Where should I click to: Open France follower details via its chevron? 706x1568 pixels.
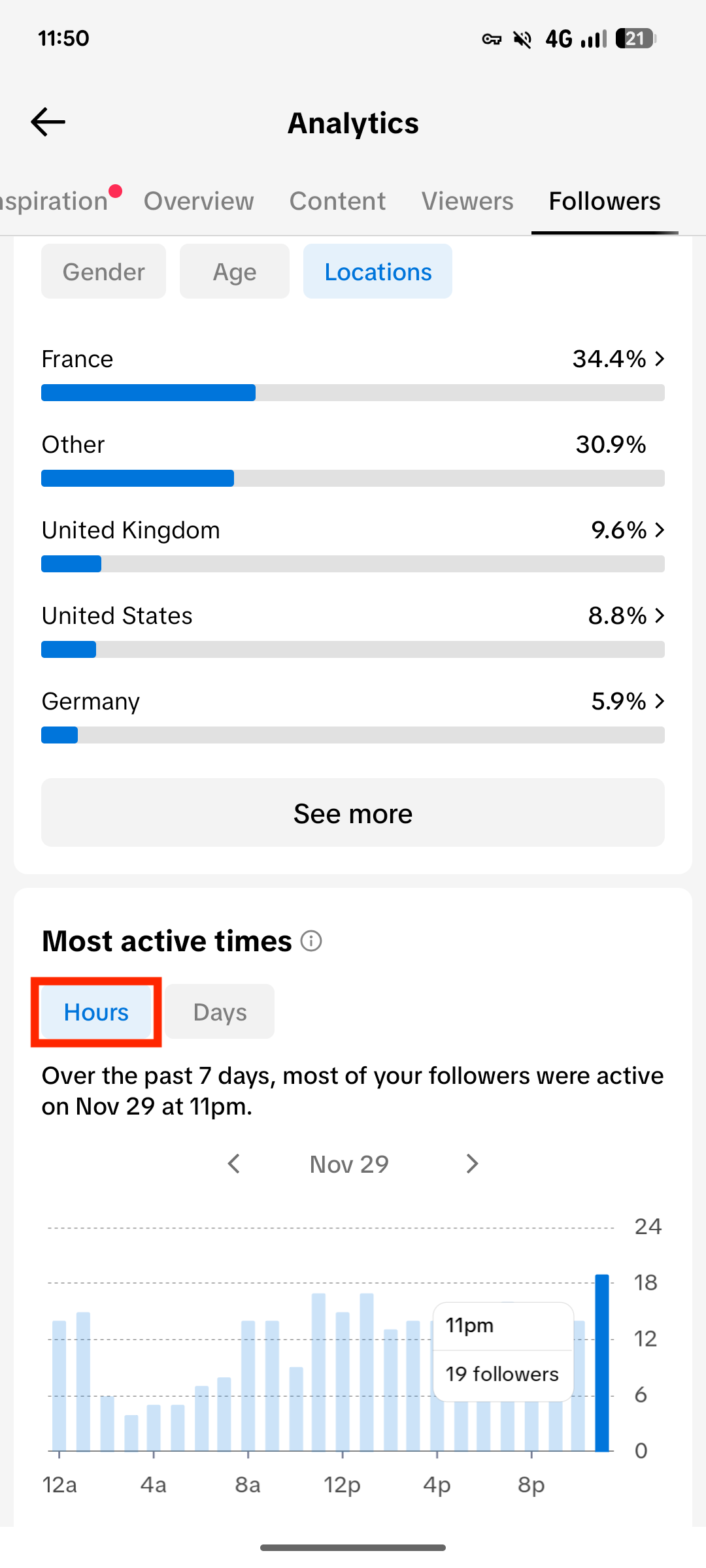[660, 359]
